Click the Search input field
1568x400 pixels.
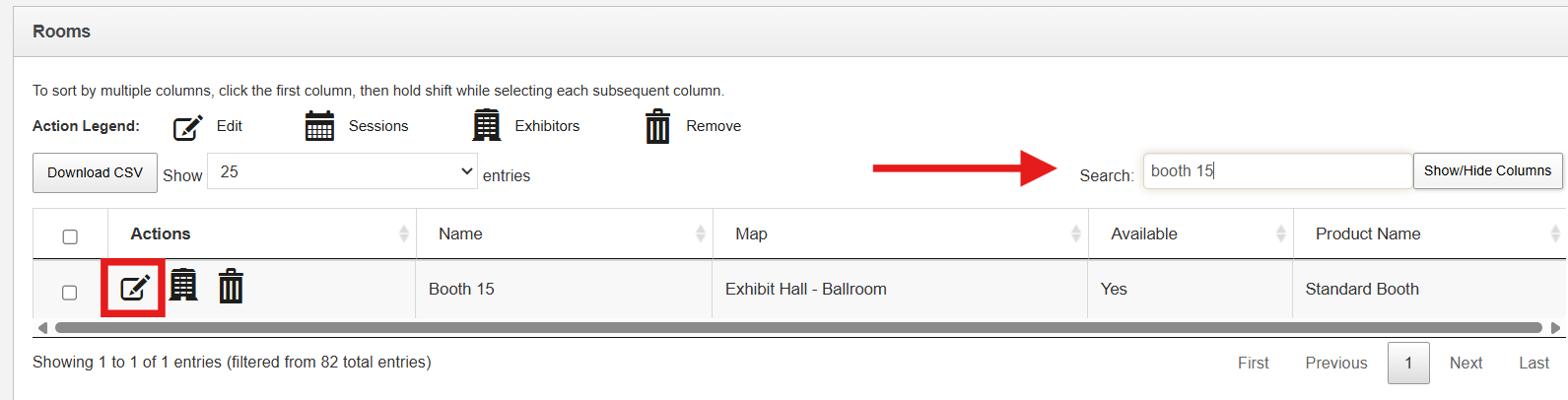click(1277, 171)
